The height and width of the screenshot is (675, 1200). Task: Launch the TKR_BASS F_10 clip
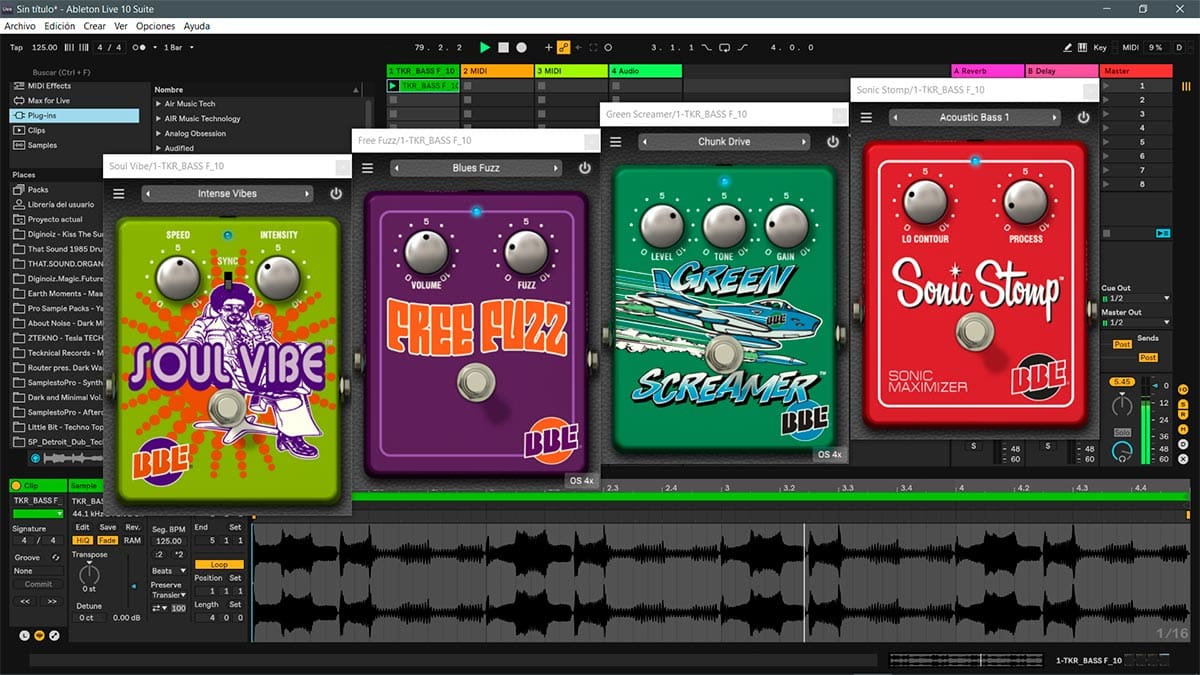click(x=394, y=86)
